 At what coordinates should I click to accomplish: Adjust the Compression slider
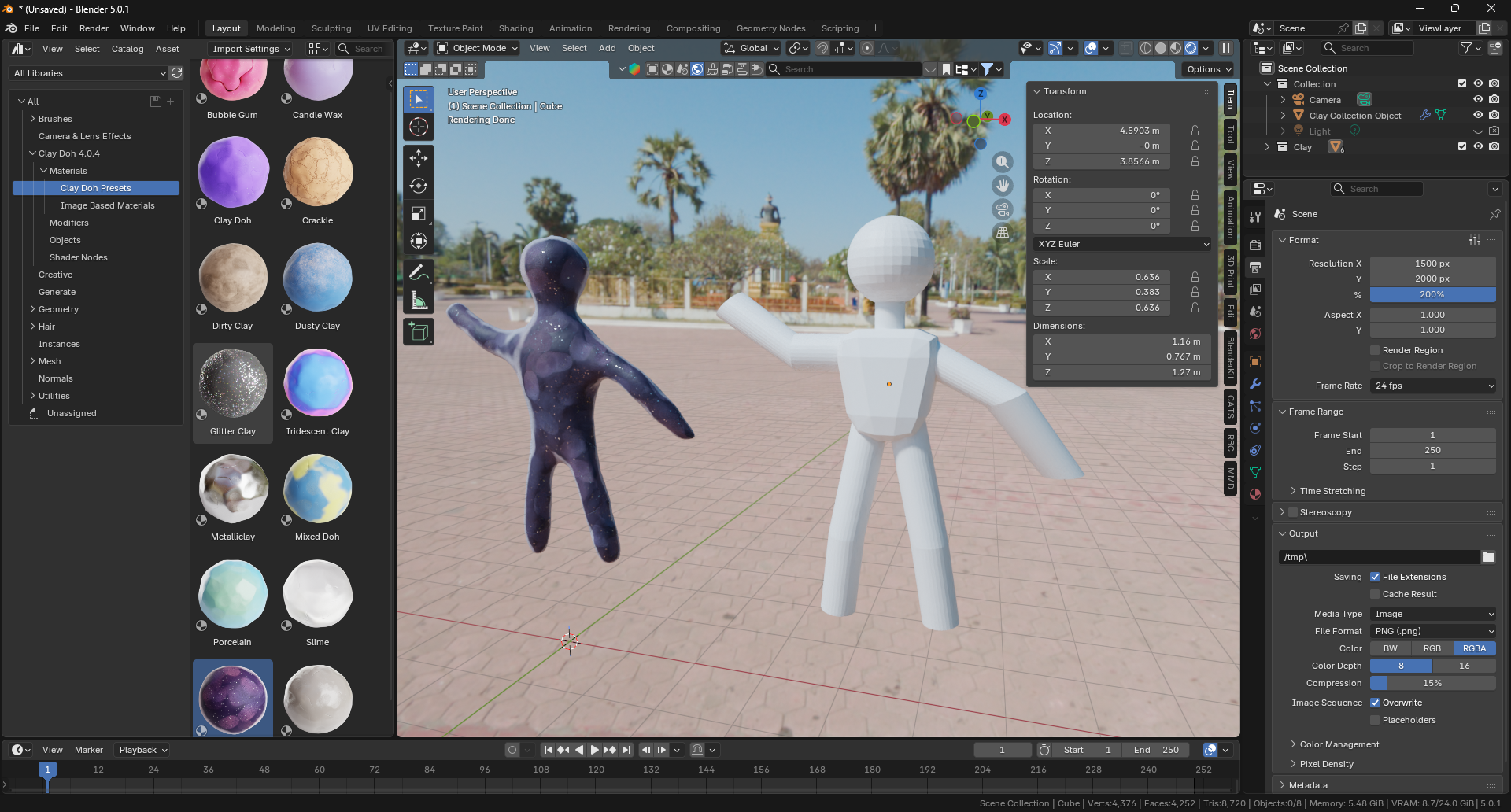(x=1432, y=683)
